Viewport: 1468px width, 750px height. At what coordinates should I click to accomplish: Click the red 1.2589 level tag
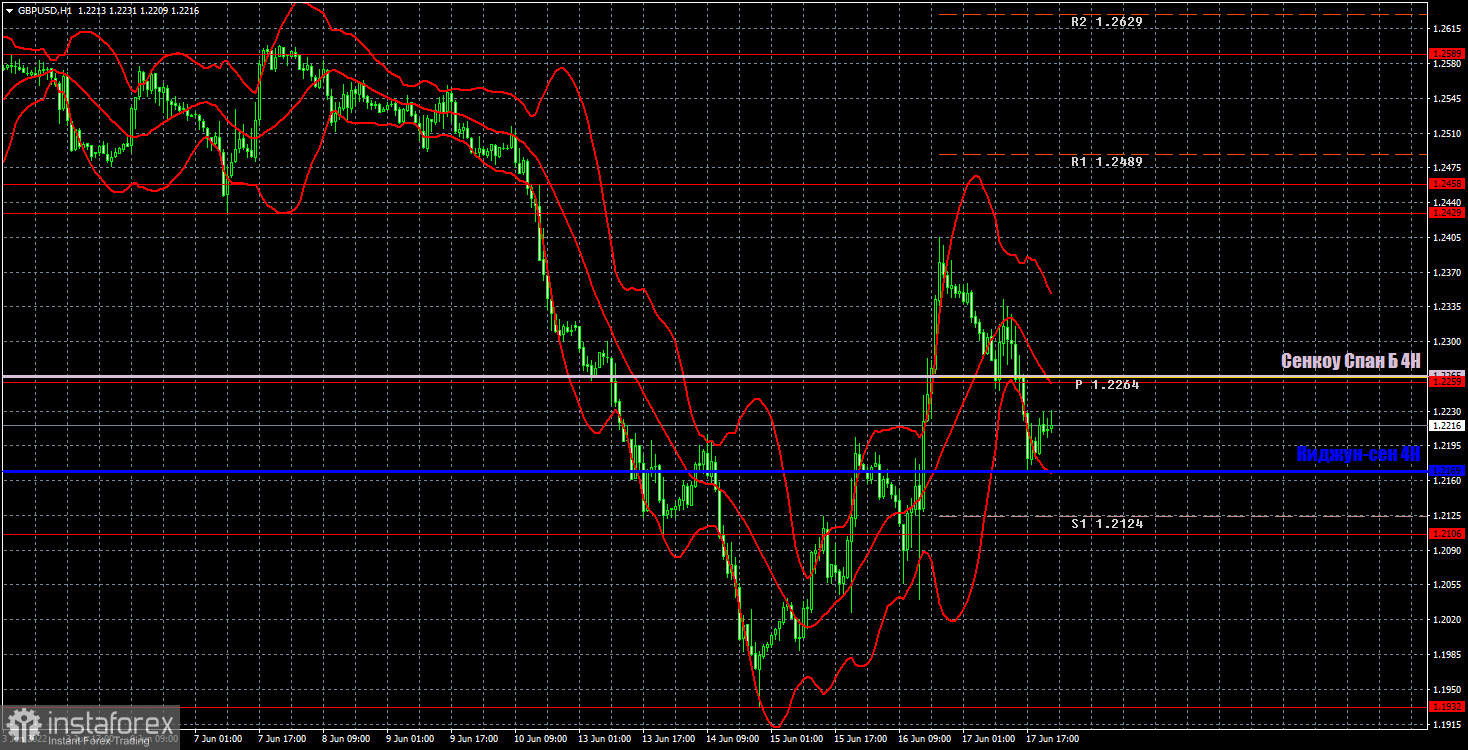[x=1447, y=54]
